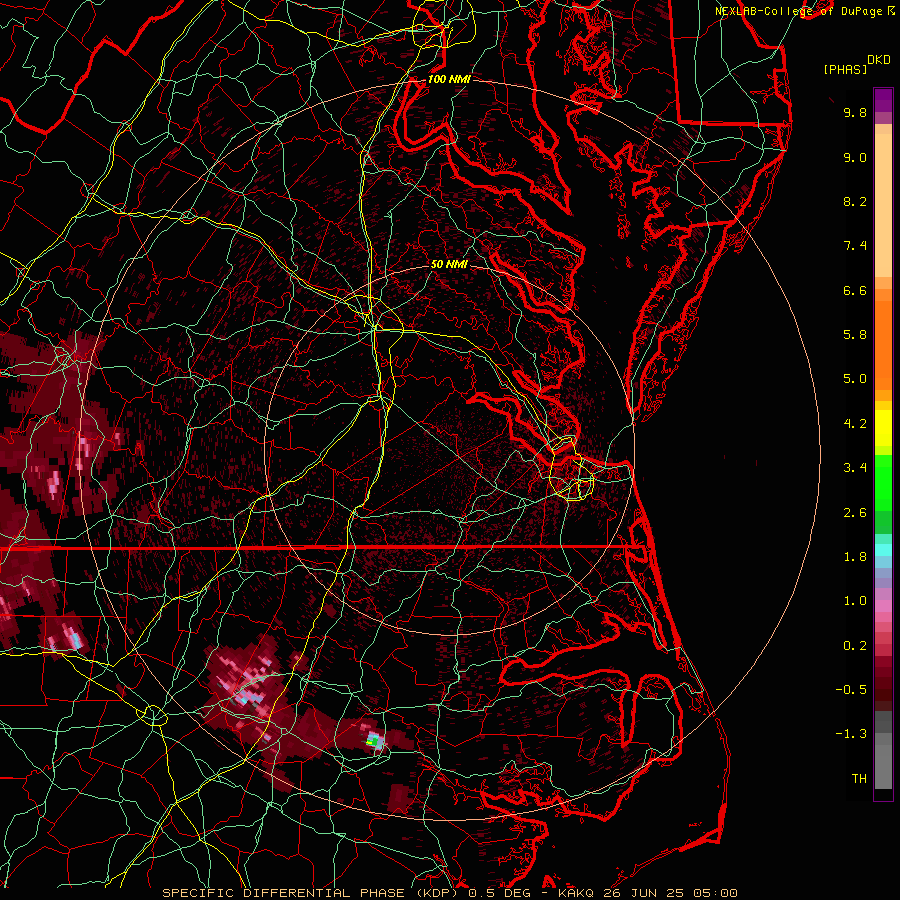Viewport: 900px width, 900px height.
Task: Select the purple band atop the color scale
Action: (883, 100)
